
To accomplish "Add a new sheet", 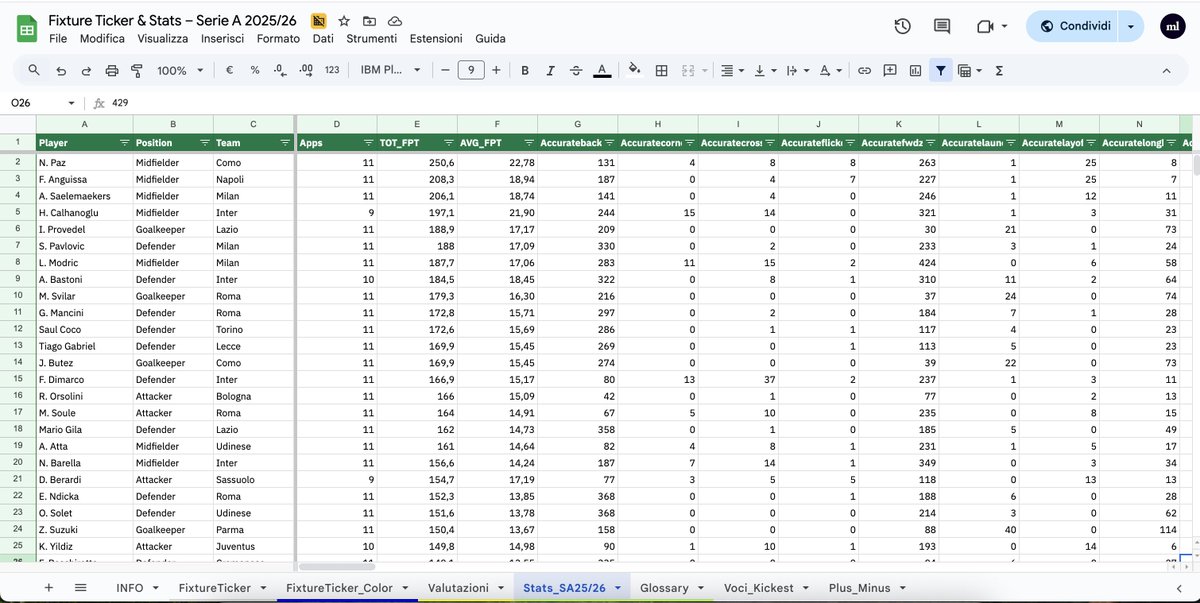I will pyautogui.click(x=48, y=588).
